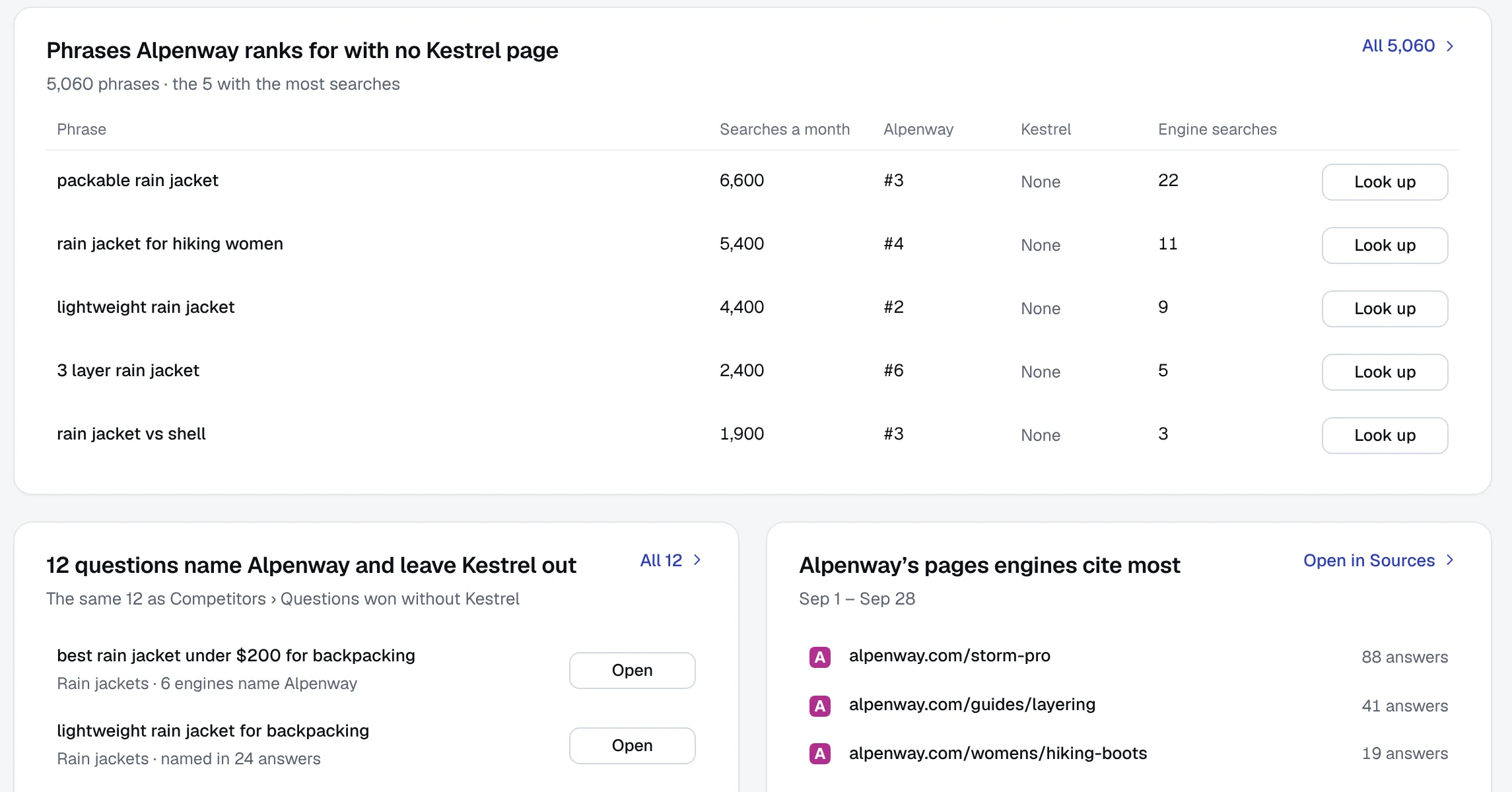Click the 41 answers count
Viewport: 1512px width, 792px height.
click(1404, 706)
